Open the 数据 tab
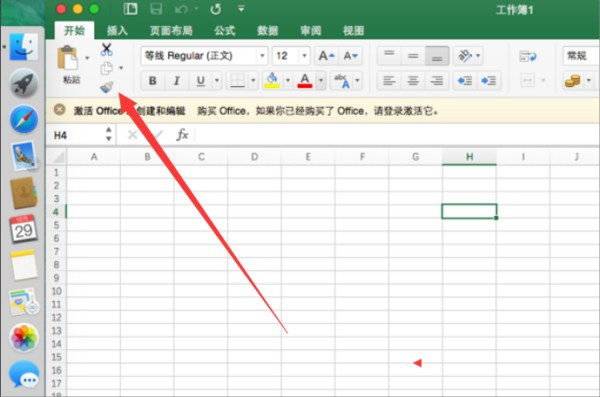This screenshot has width=600, height=397. tap(267, 30)
